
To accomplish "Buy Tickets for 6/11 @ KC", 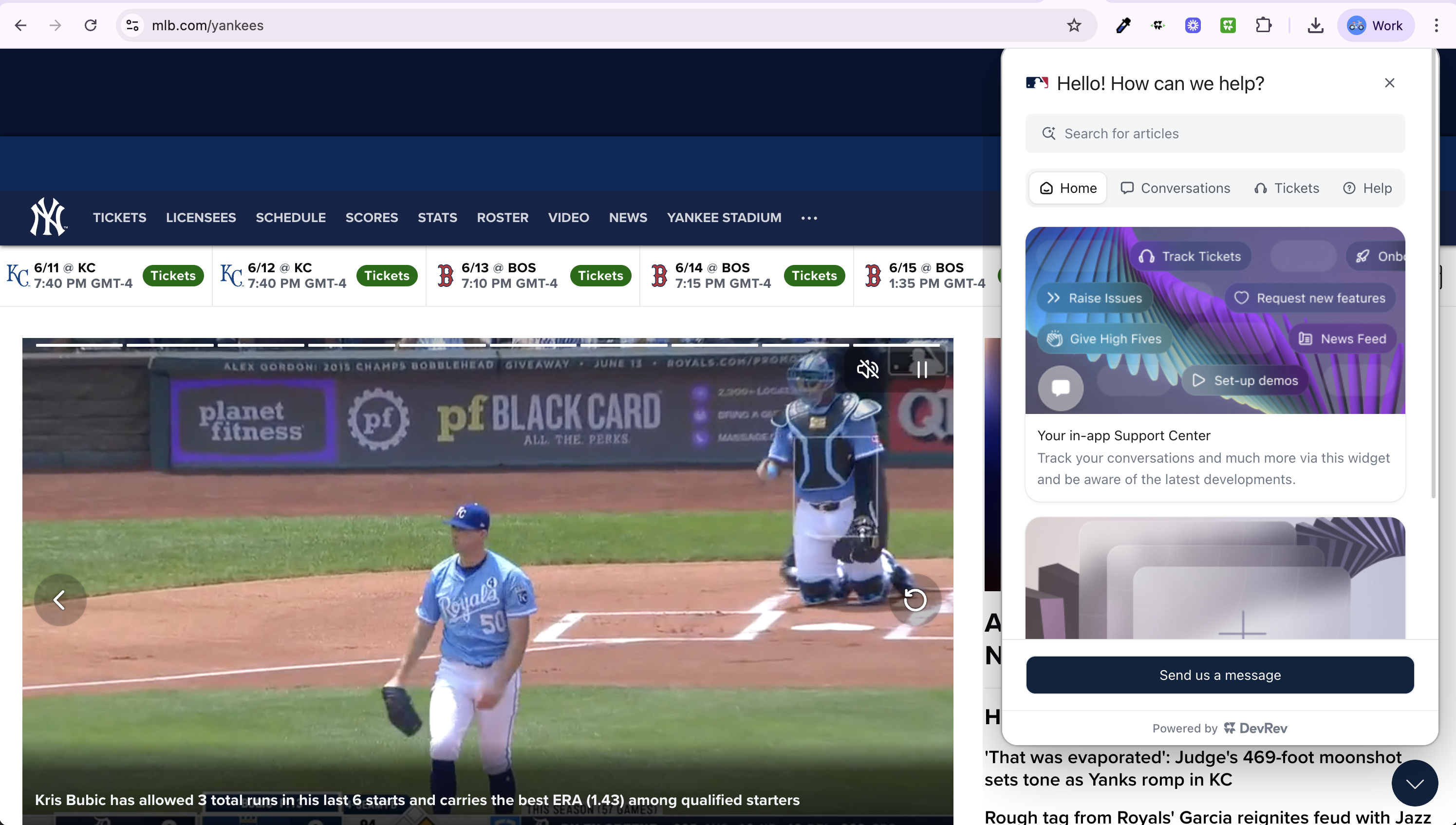I will [173, 275].
